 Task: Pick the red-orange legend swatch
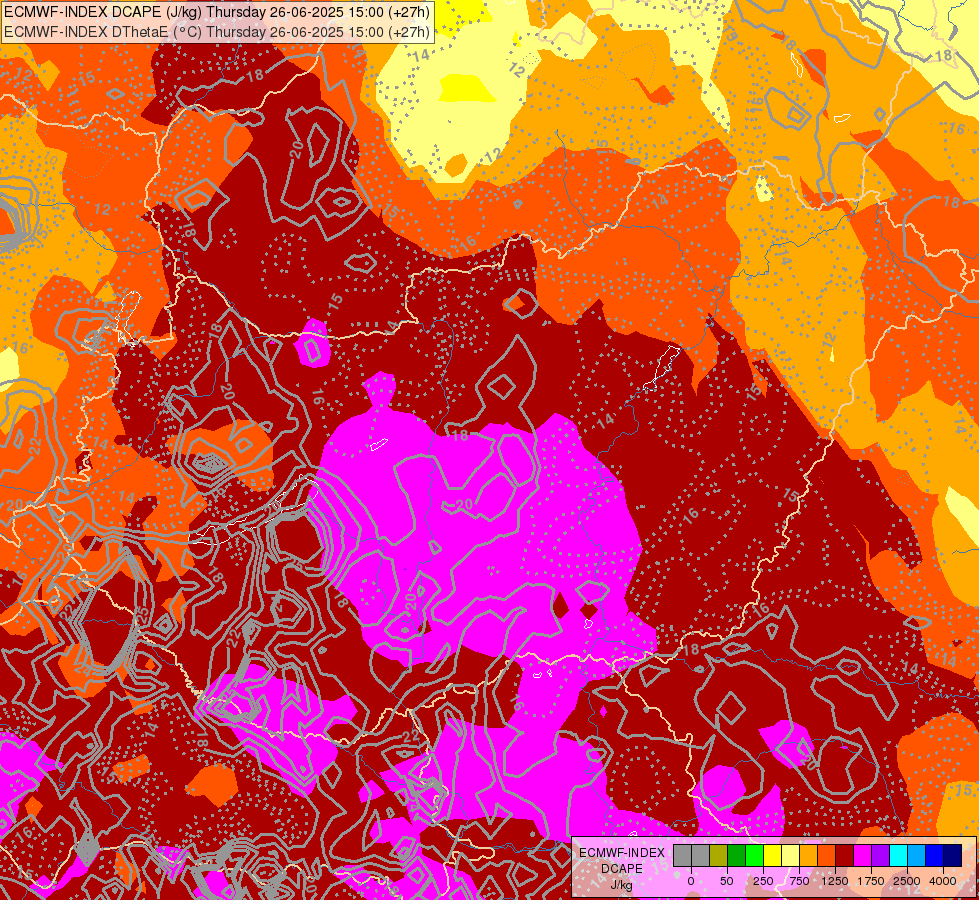(826, 855)
